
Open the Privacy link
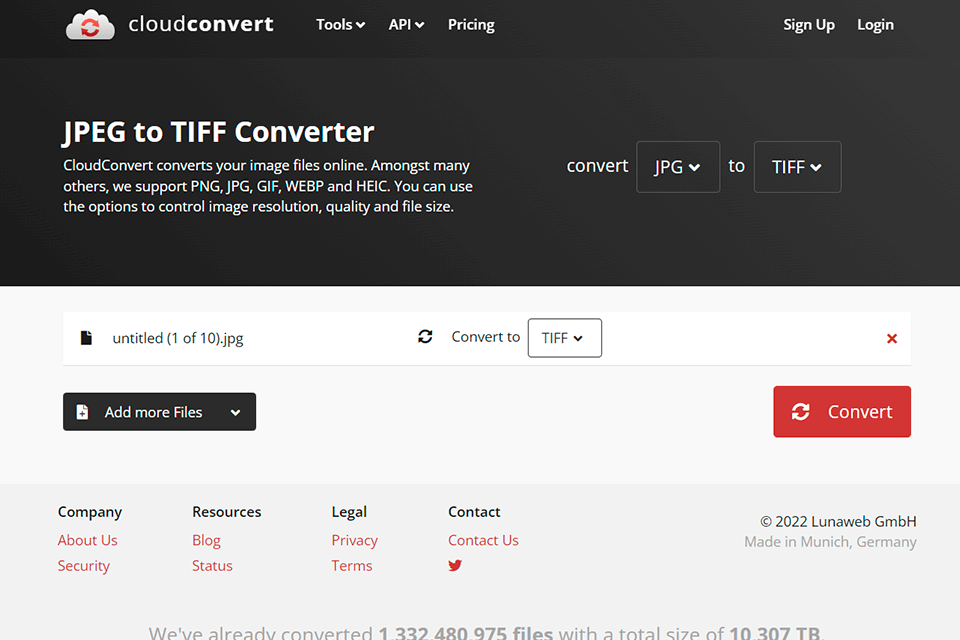click(354, 540)
